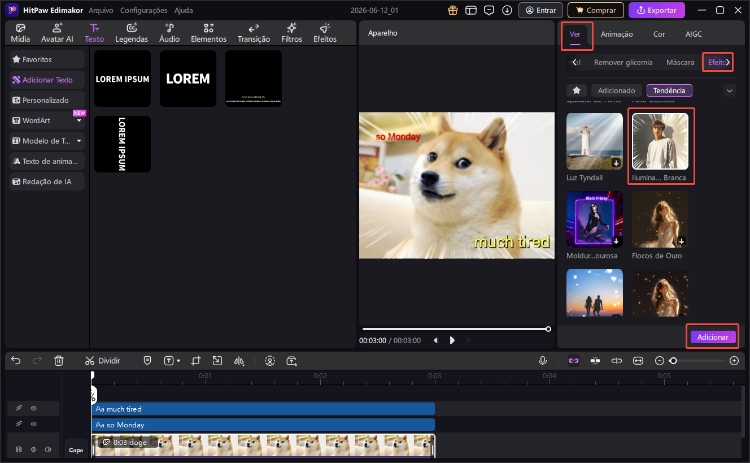Click the Adicionar button
Viewport: 750px width, 463px height.
click(x=712, y=337)
